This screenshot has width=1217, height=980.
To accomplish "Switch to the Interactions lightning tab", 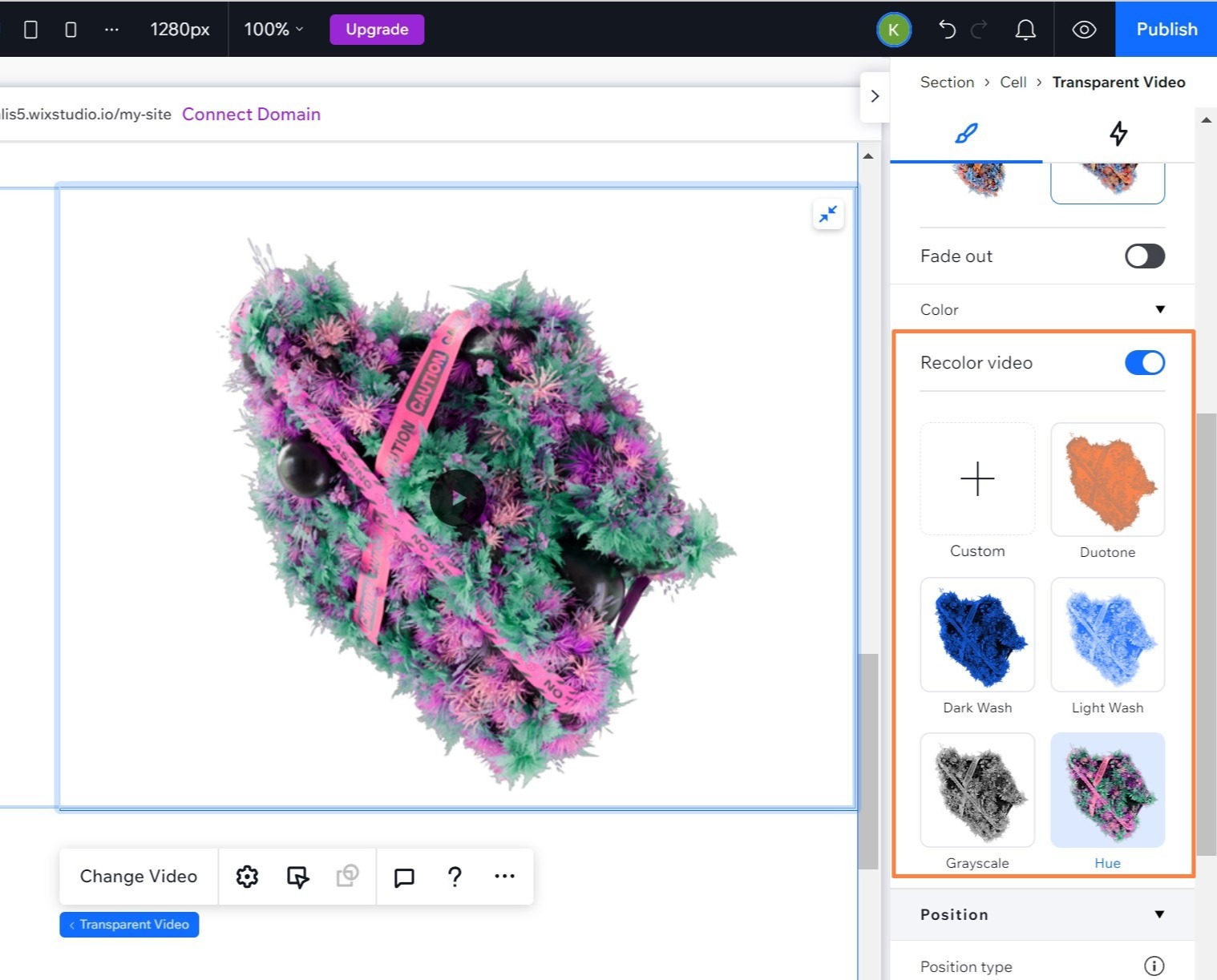I will point(1118,134).
